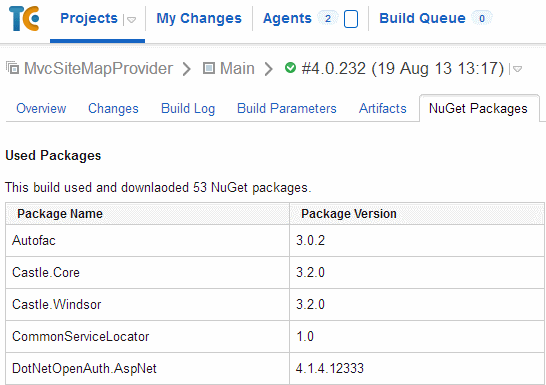Select CommonServiceLocator version 1.0 cell
Screen dimensions: 546x385
tap(417, 337)
